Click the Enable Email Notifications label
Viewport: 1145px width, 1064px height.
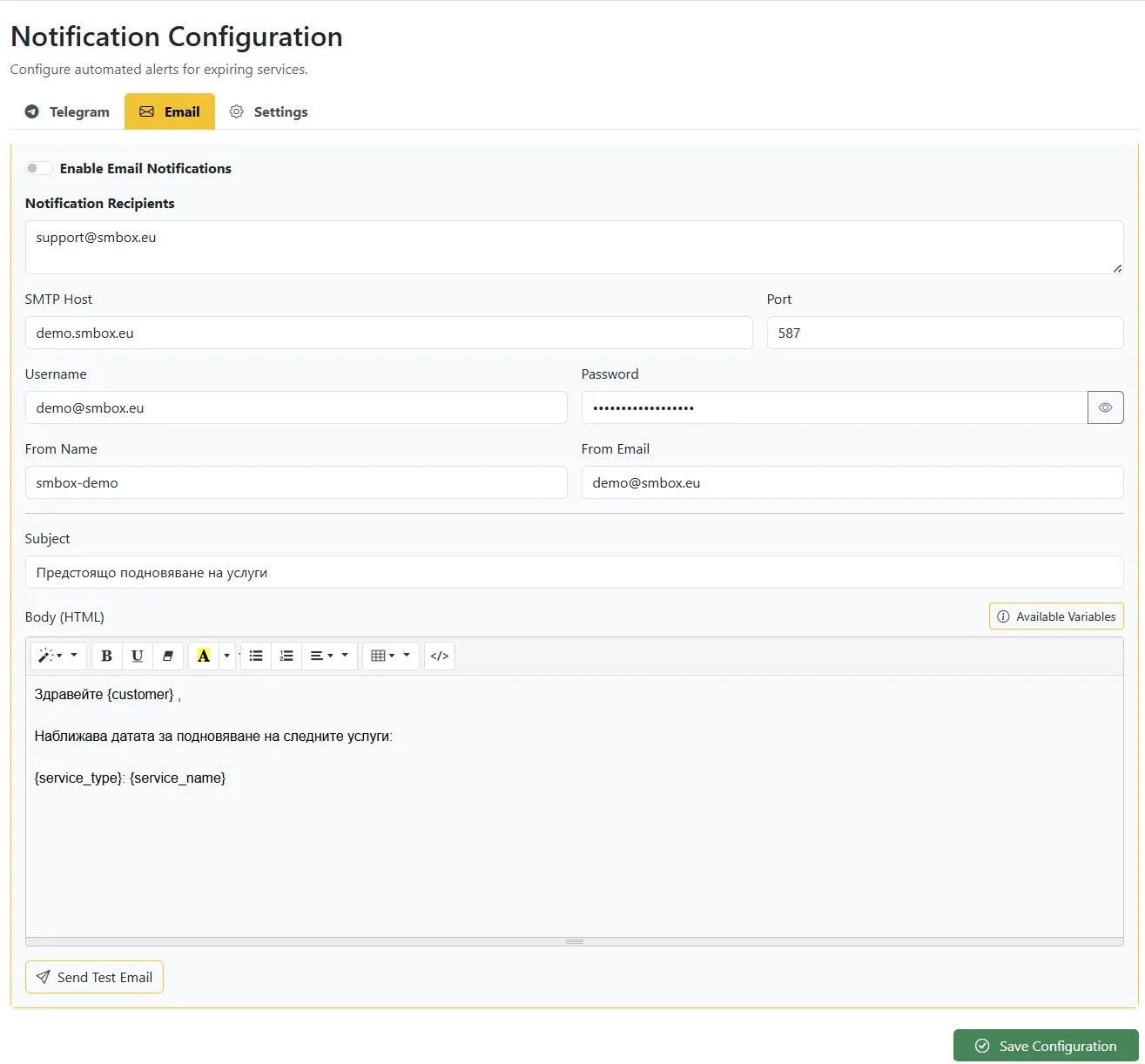tap(145, 168)
